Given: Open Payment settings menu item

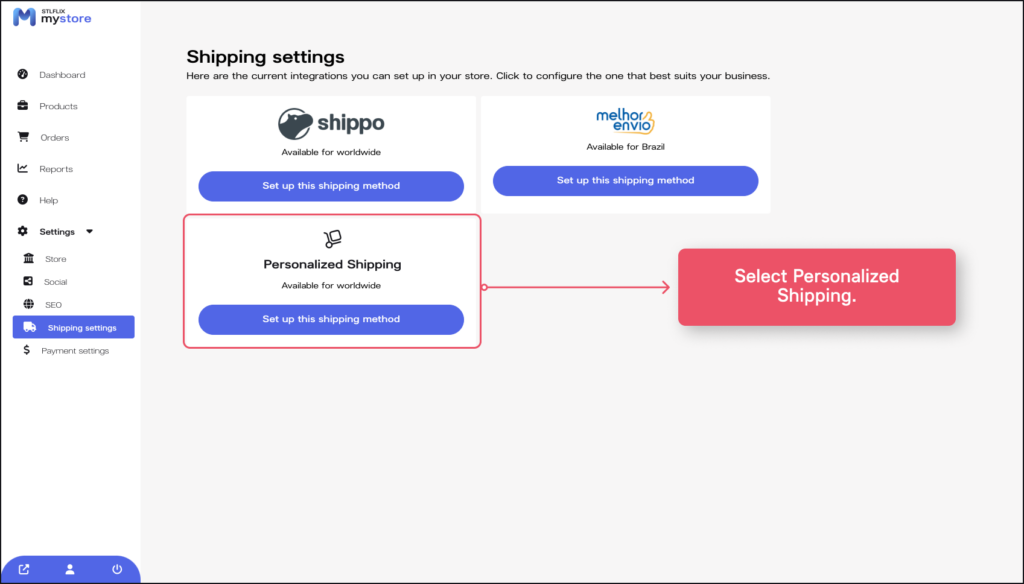Looking at the screenshot, I should [x=74, y=351].
